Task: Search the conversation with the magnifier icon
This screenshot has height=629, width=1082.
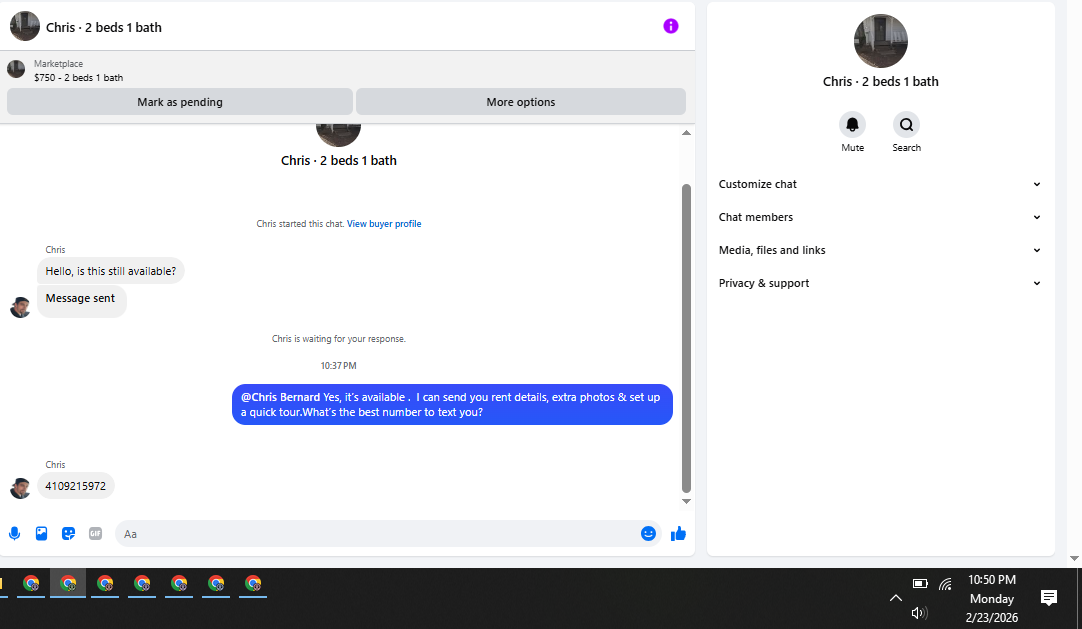Action: (x=906, y=125)
